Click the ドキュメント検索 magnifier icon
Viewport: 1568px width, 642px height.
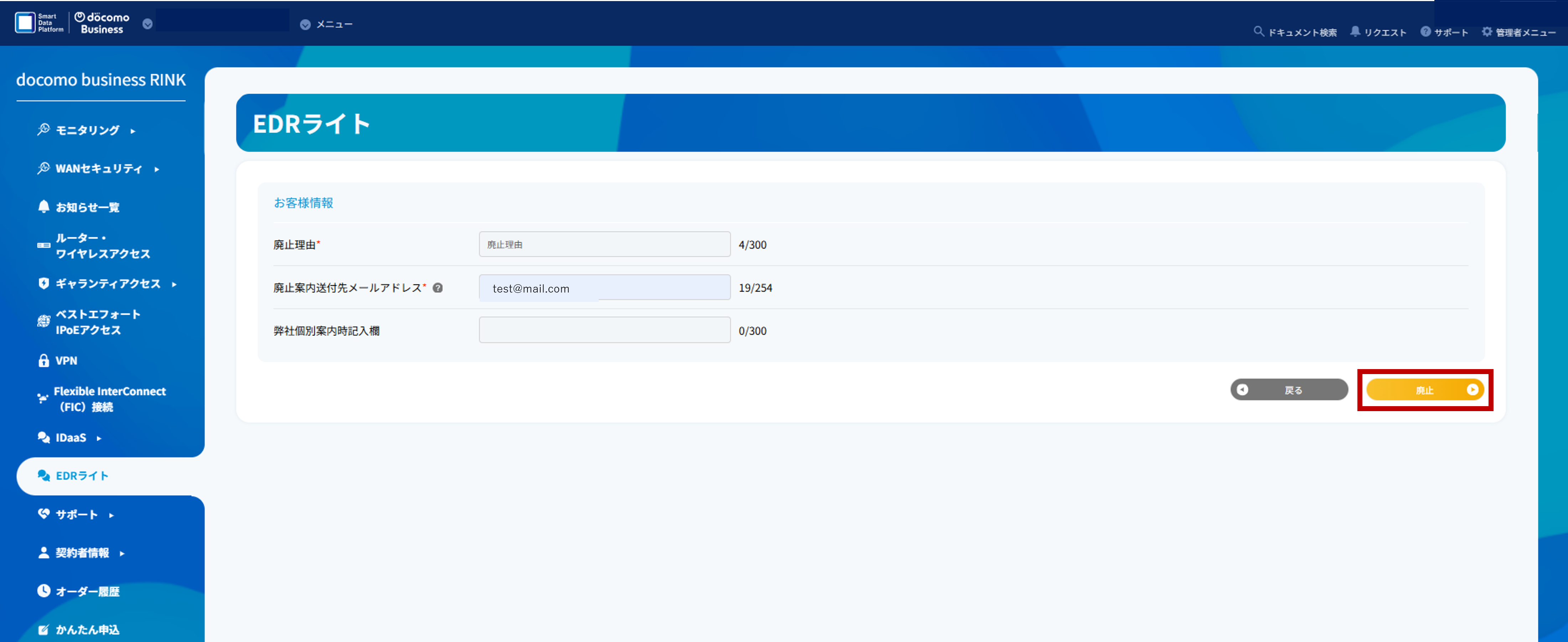(1258, 32)
